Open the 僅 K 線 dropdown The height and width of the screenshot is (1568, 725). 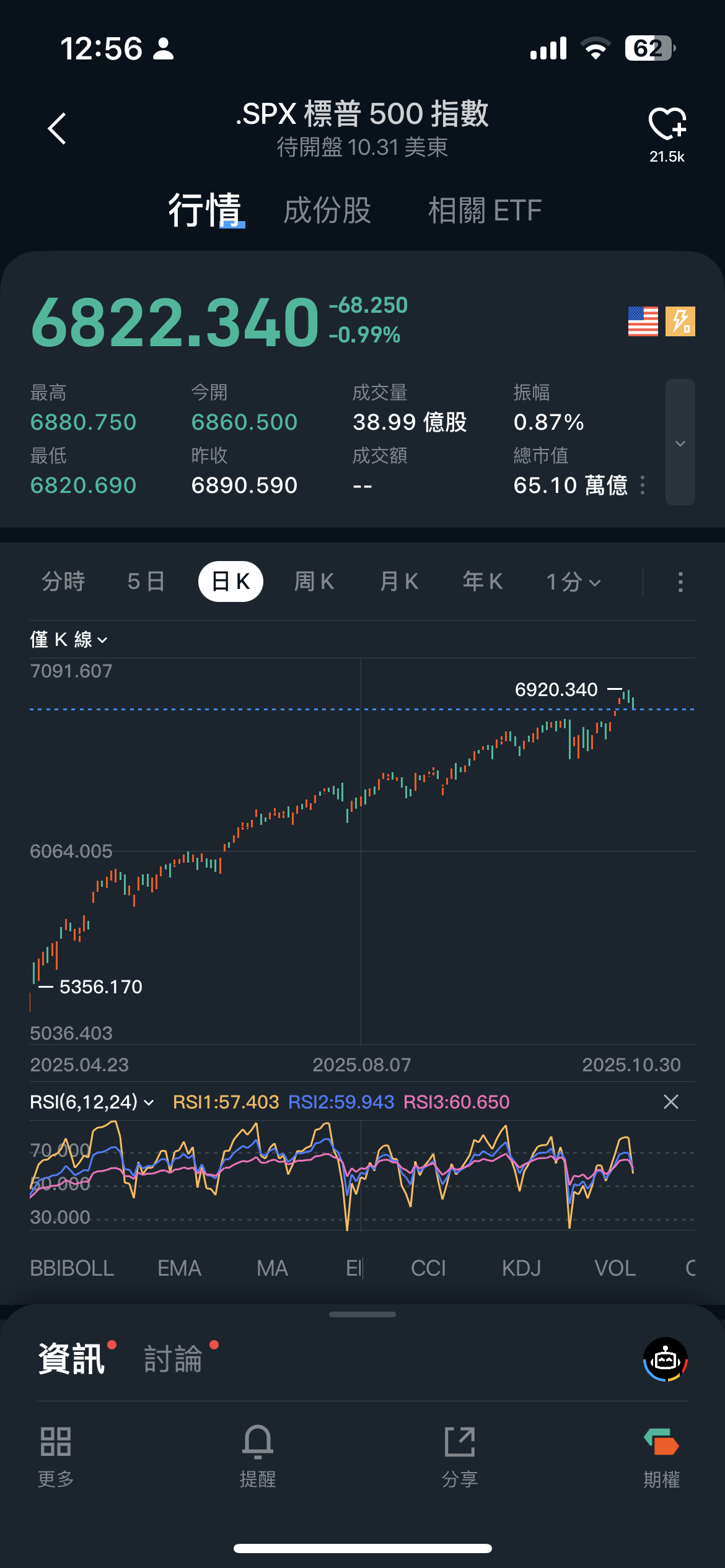(69, 639)
